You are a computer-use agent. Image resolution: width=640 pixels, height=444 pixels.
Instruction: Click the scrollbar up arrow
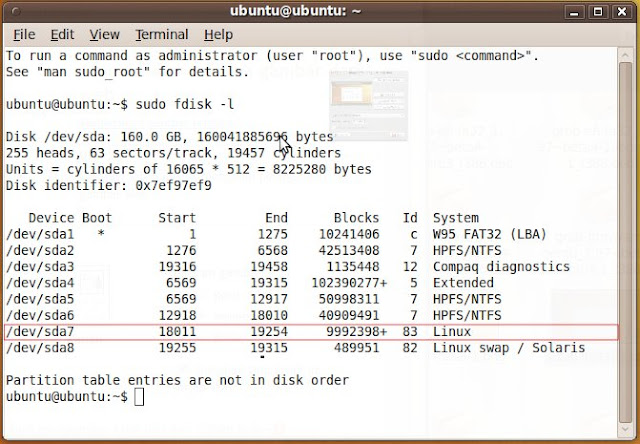[625, 55]
